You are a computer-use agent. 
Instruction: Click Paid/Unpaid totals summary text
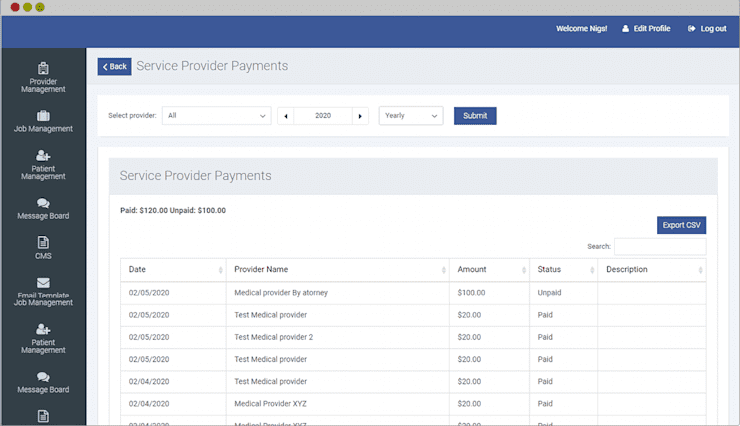click(x=173, y=210)
